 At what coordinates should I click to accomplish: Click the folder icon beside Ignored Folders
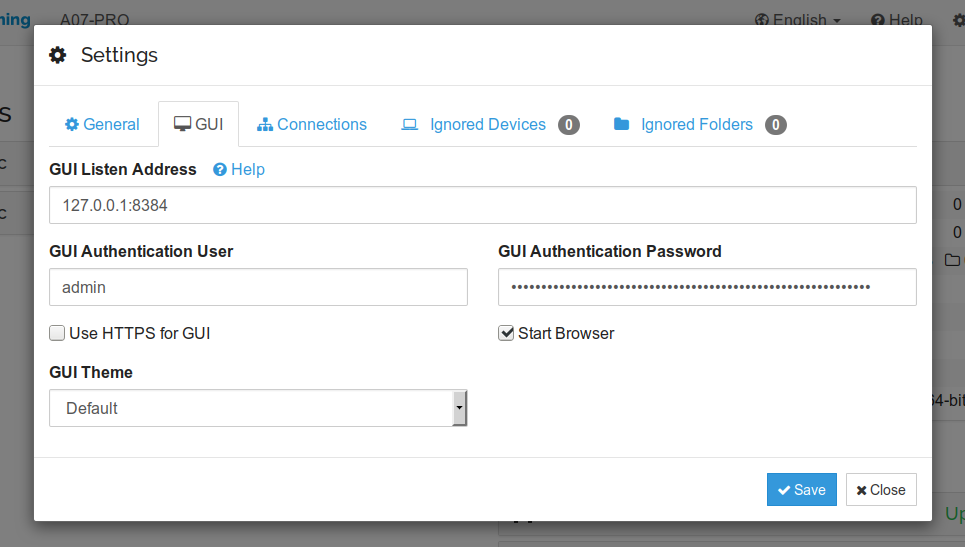[621, 125]
